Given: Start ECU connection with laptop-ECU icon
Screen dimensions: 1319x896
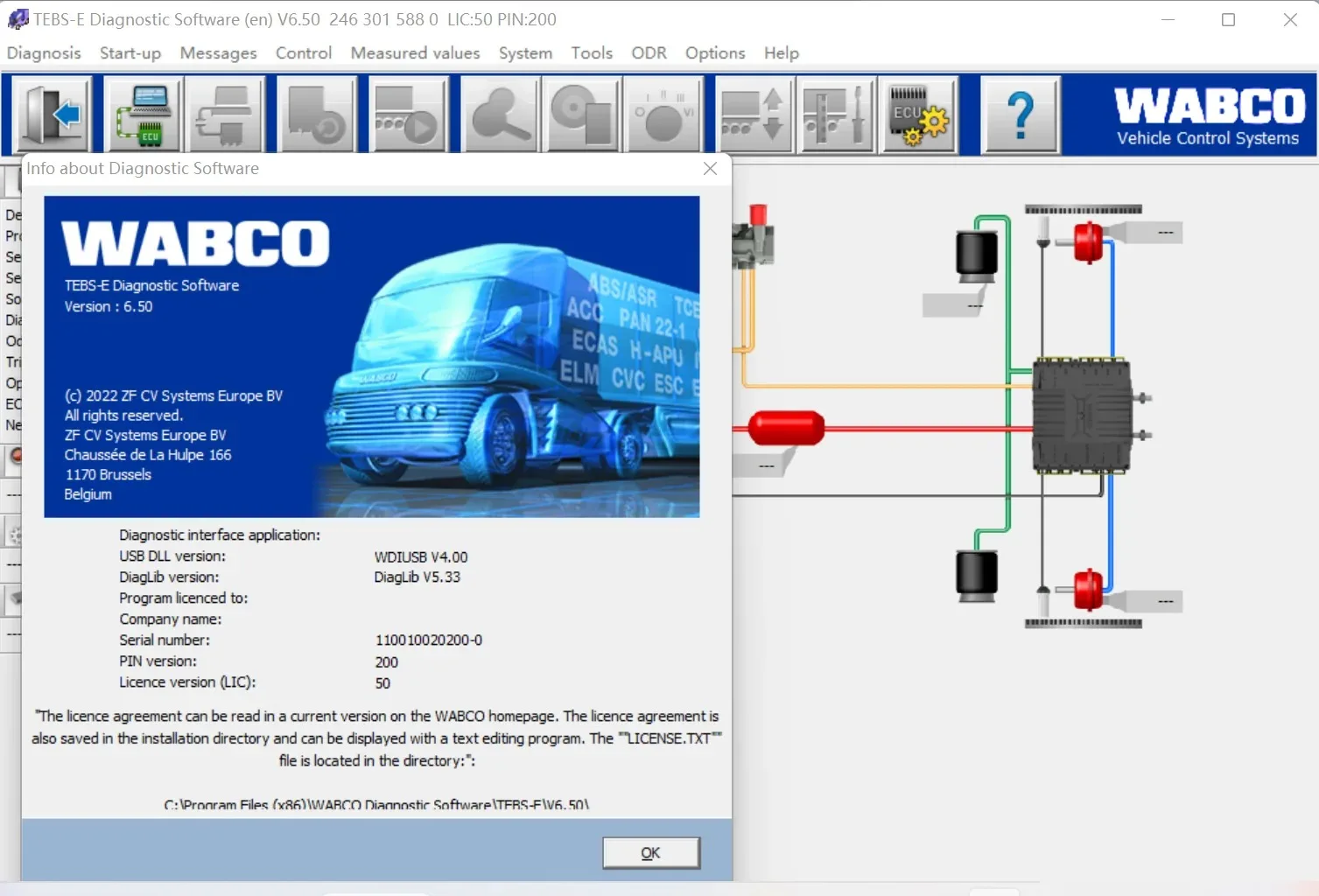Looking at the screenshot, I should tap(143, 115).
